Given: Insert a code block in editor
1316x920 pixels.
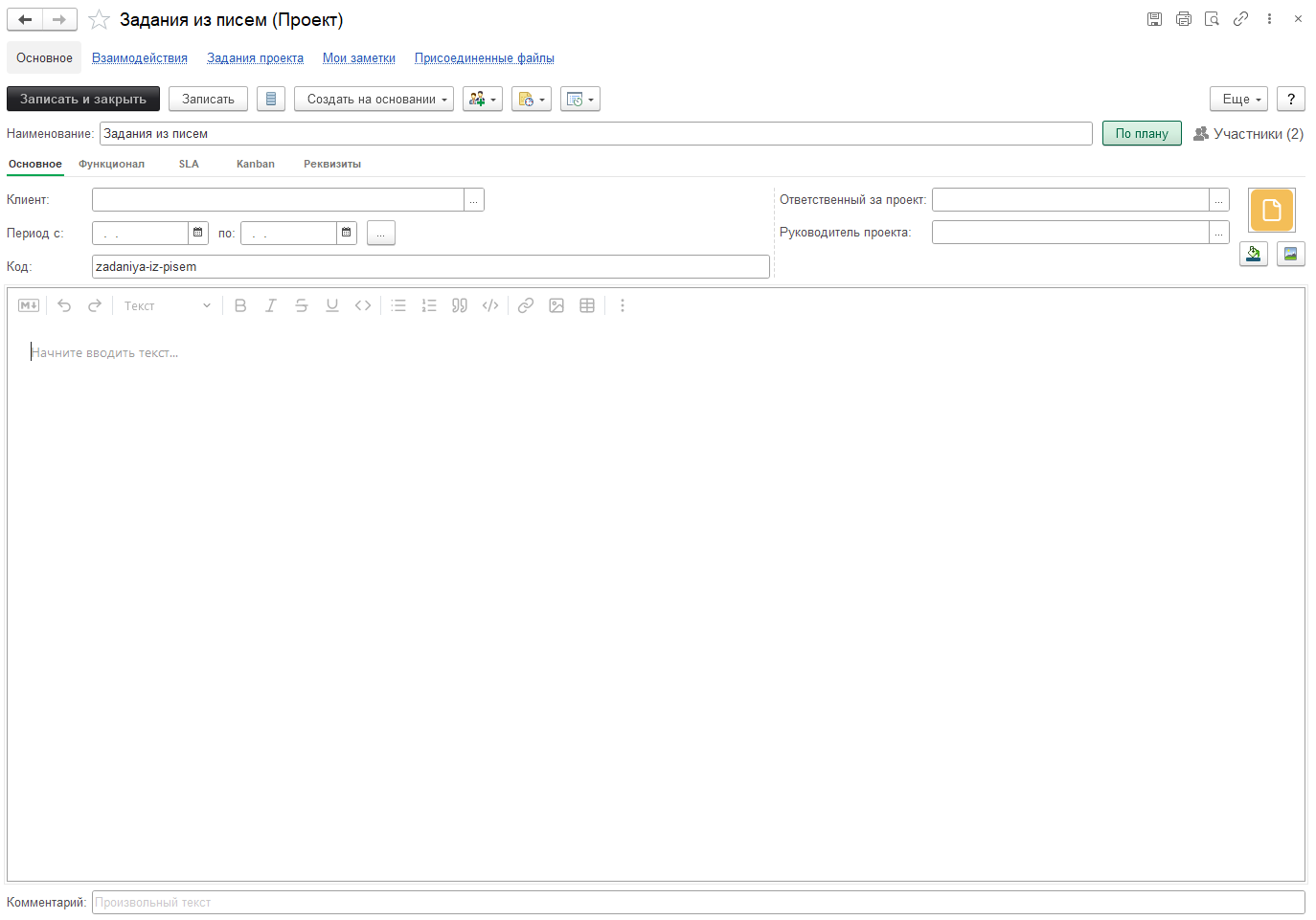Looking at the screenshot, I should tap(490, 305).
